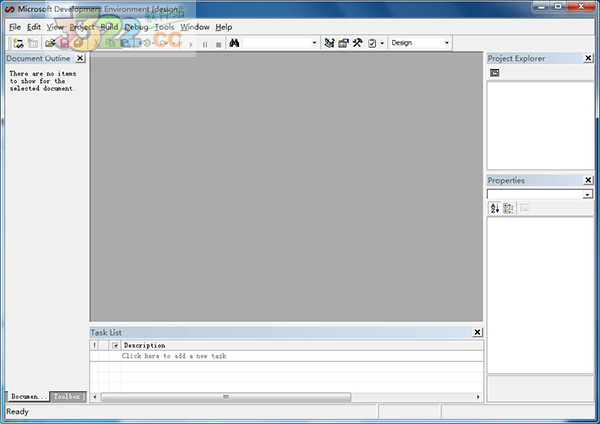Show the Project Explorer via toolbar icon

point(329,43)
